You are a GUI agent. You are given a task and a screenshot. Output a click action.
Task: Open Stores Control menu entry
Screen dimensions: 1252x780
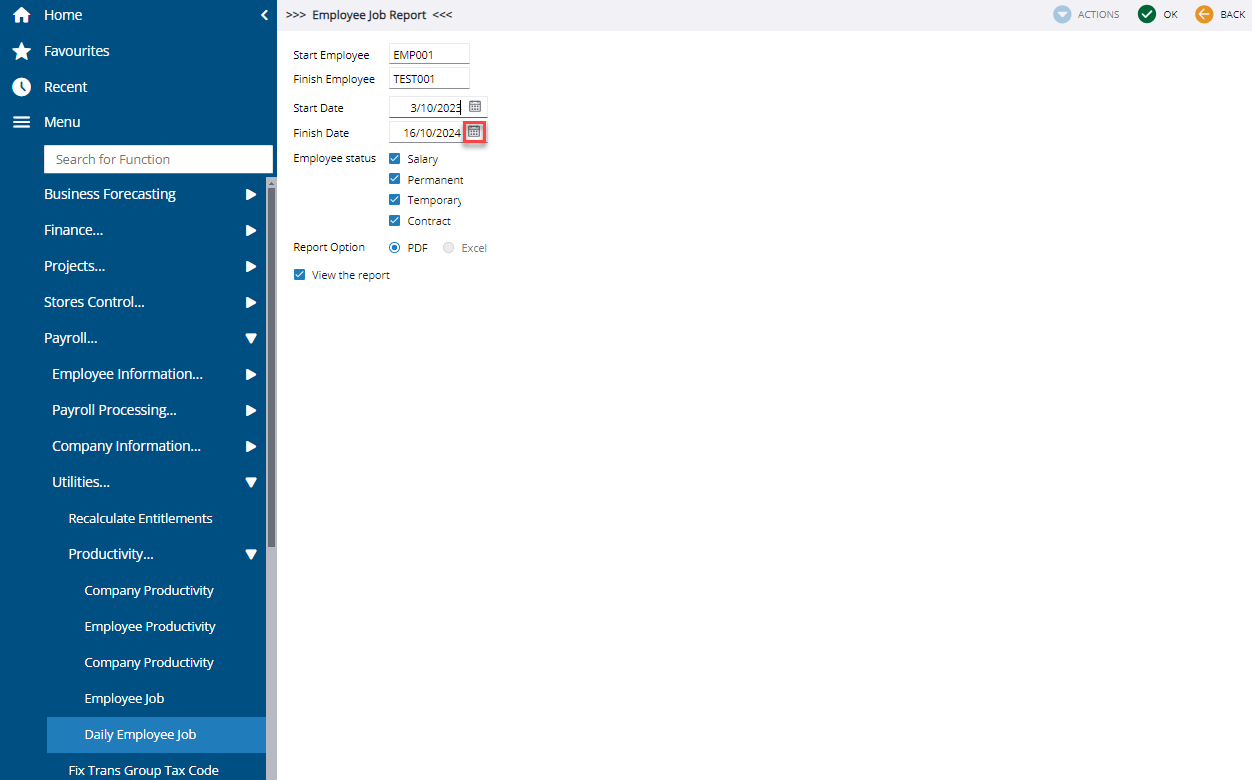(94, 302)
